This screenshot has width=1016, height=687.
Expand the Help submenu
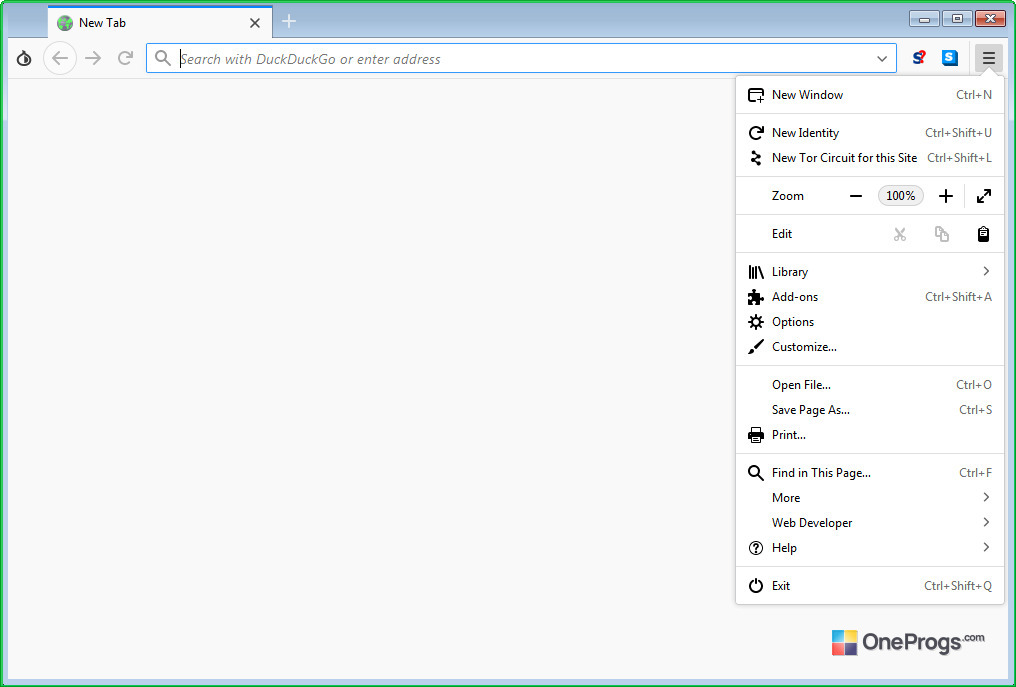(x=870, y=548)
